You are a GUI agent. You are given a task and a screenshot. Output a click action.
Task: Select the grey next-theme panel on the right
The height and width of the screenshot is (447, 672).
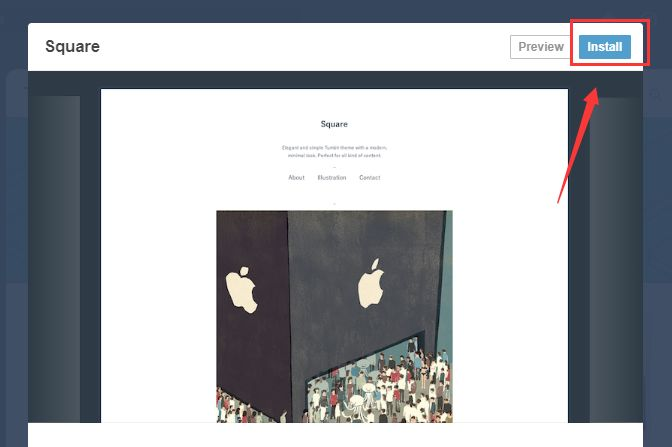pyautogui.click(x=616, y=259)
